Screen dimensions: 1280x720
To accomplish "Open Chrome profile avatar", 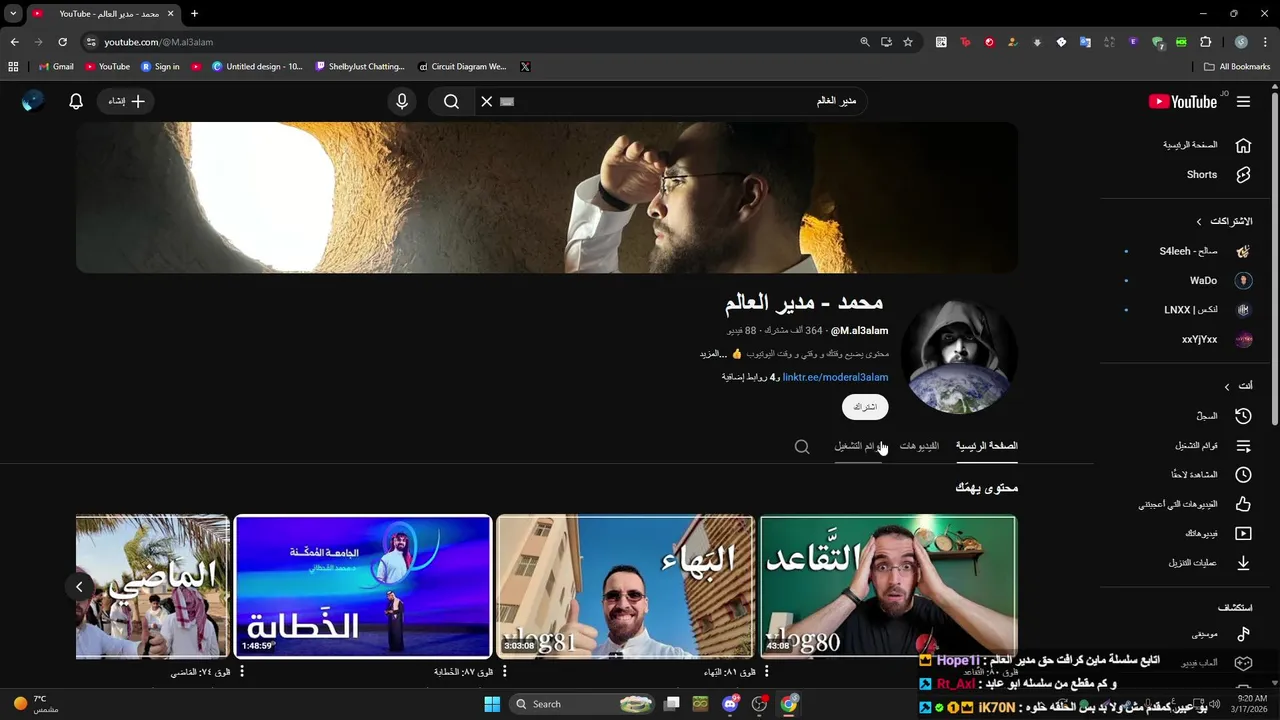I will (1241, 42).
